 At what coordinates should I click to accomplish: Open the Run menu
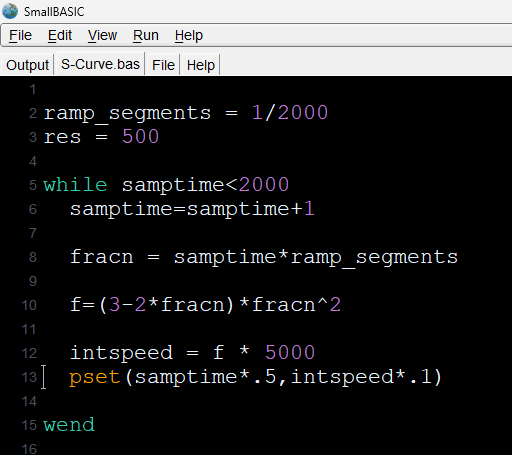[146, 35]
